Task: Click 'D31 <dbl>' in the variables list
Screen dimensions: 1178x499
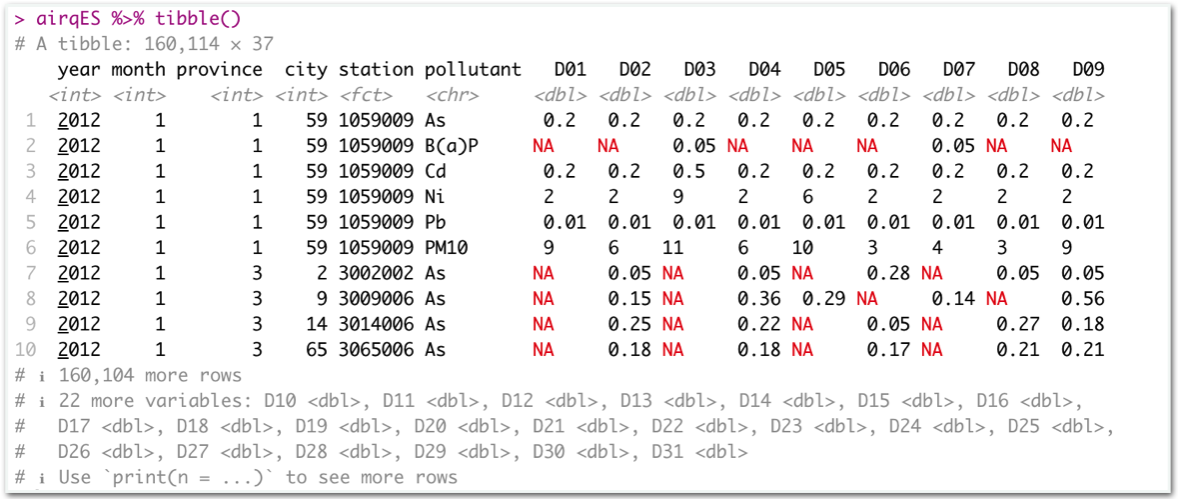Action: pos(699,452)
